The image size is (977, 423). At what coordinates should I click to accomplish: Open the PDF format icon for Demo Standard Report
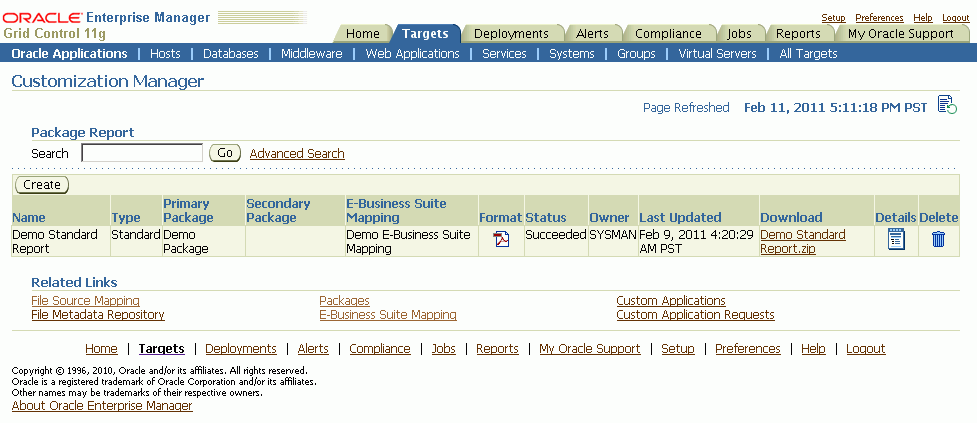[x=501, y=239]
